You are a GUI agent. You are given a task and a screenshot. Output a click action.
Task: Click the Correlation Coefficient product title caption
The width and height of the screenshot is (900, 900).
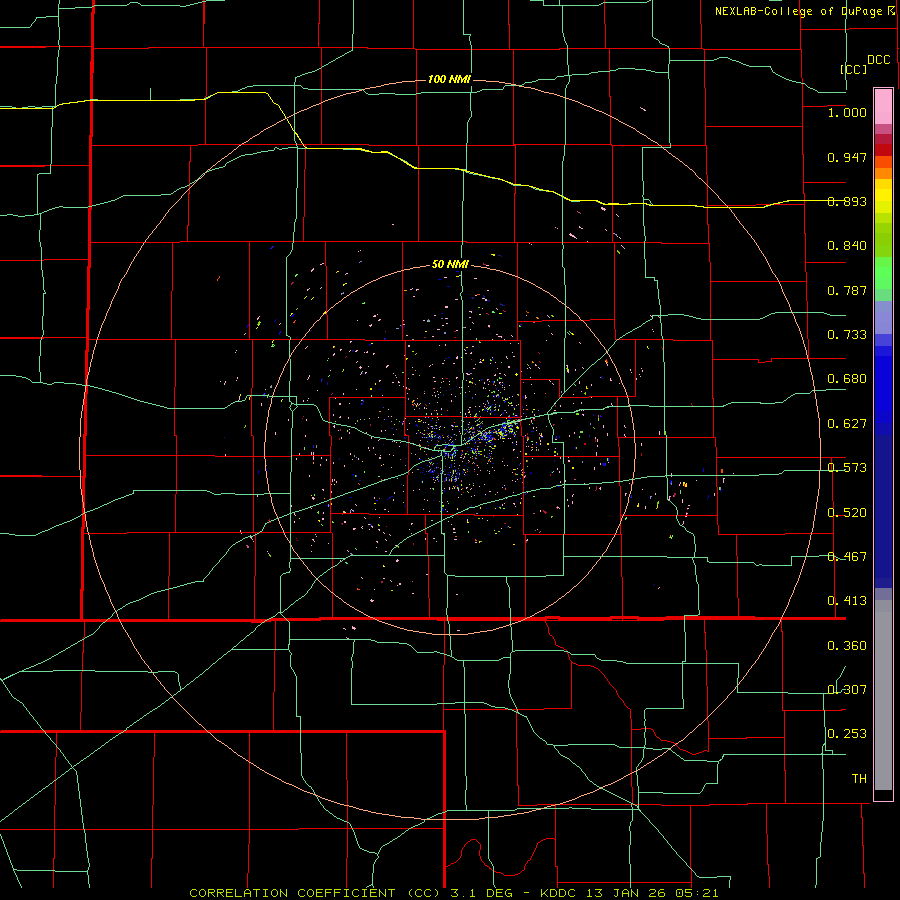[454, 893]
